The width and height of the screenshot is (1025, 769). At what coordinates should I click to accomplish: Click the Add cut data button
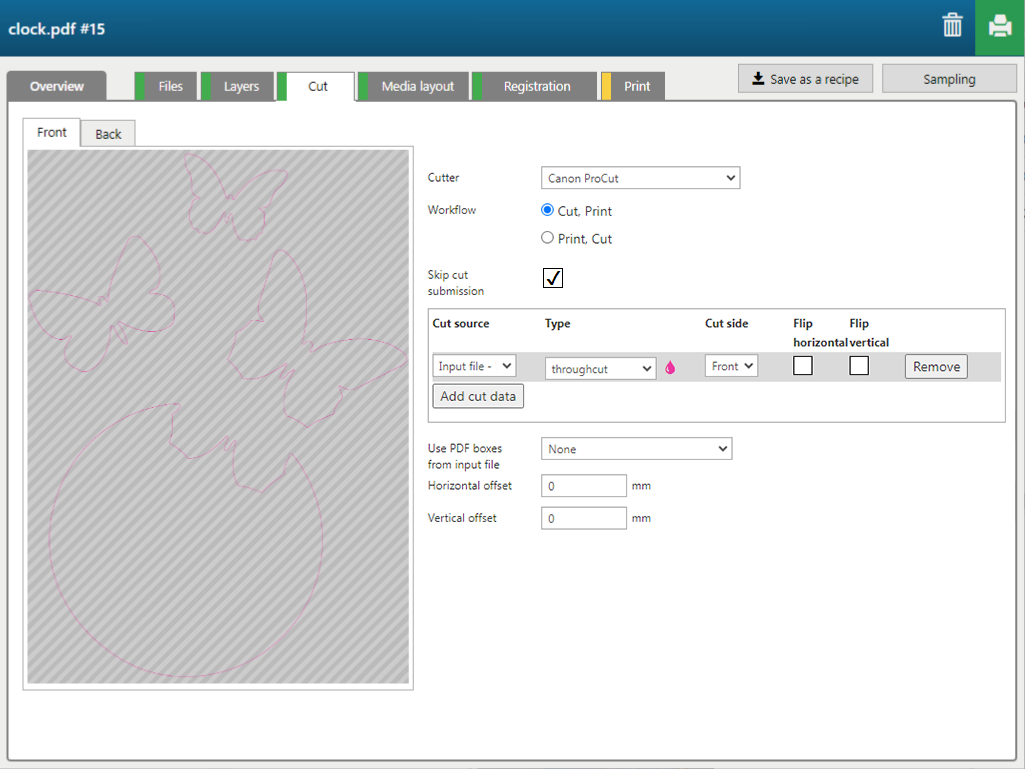478,396
